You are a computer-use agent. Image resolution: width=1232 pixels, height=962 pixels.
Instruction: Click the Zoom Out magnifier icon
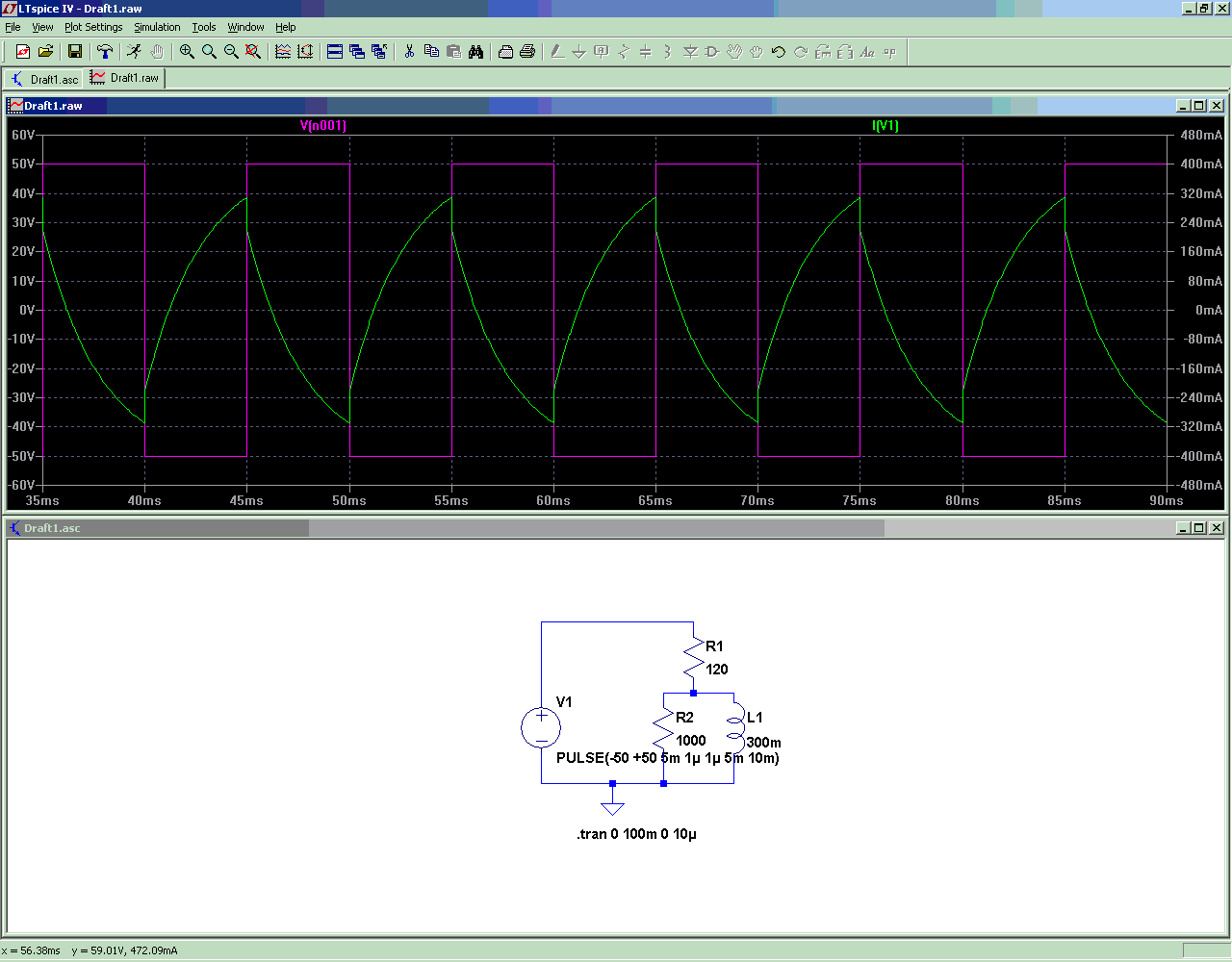(231, 52)
